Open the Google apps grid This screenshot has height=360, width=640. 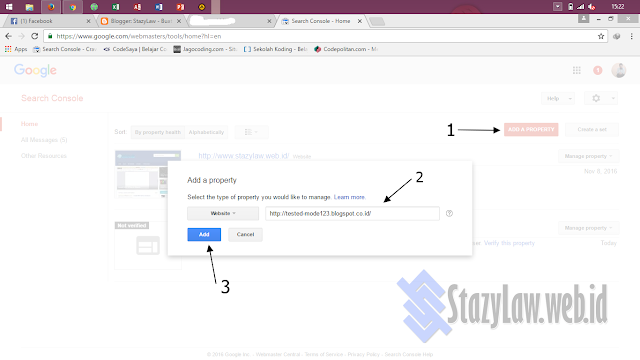click(x=577, y=71)
